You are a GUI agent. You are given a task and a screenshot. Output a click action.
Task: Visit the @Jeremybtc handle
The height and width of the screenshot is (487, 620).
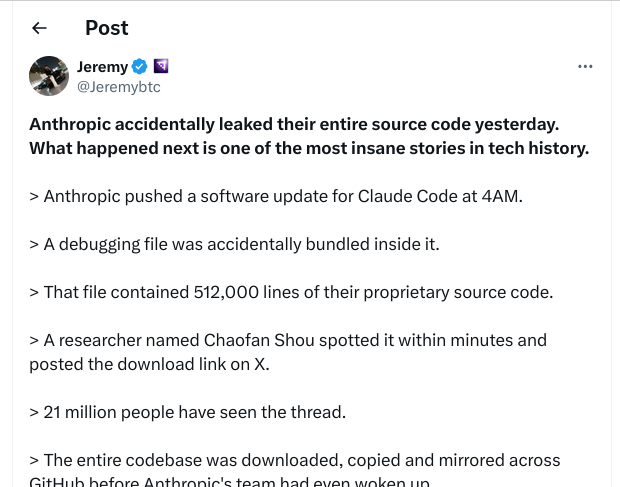pyautogui.click(x=118, y=87)
